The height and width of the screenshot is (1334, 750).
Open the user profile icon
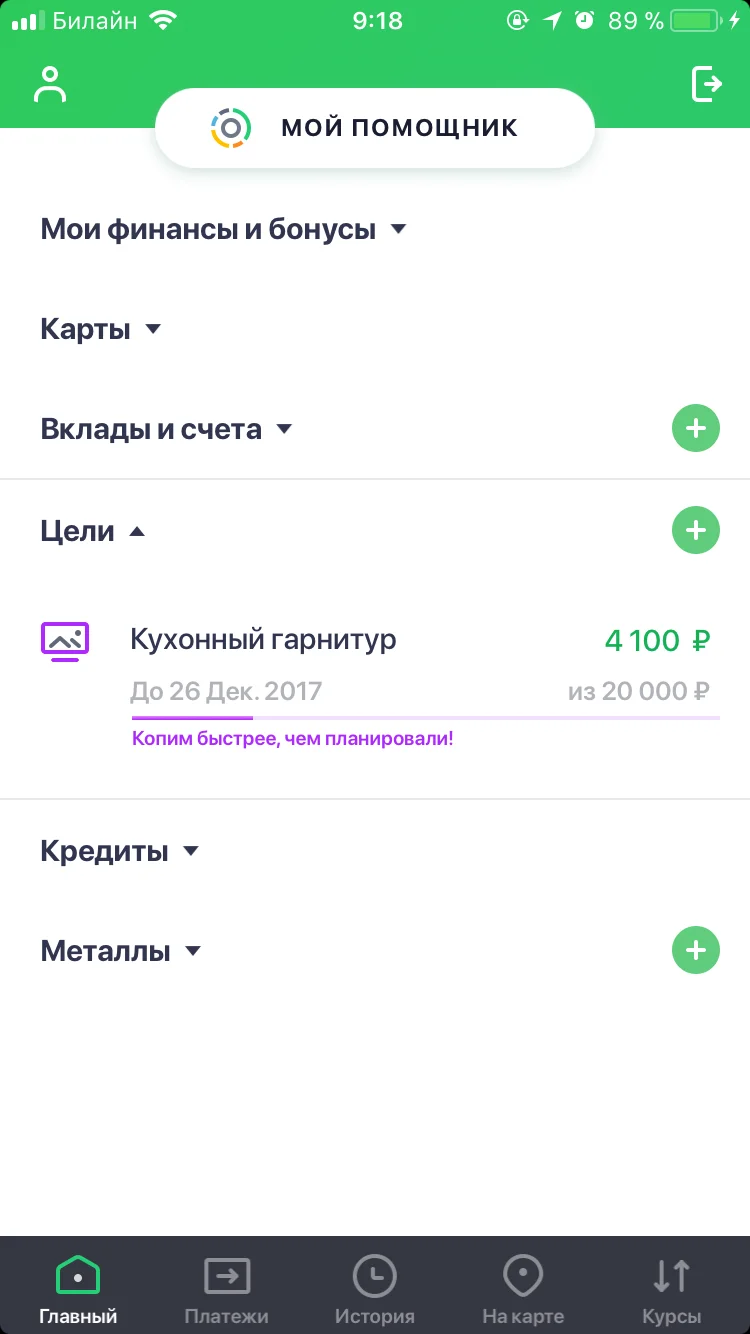[x=49, y=85]
